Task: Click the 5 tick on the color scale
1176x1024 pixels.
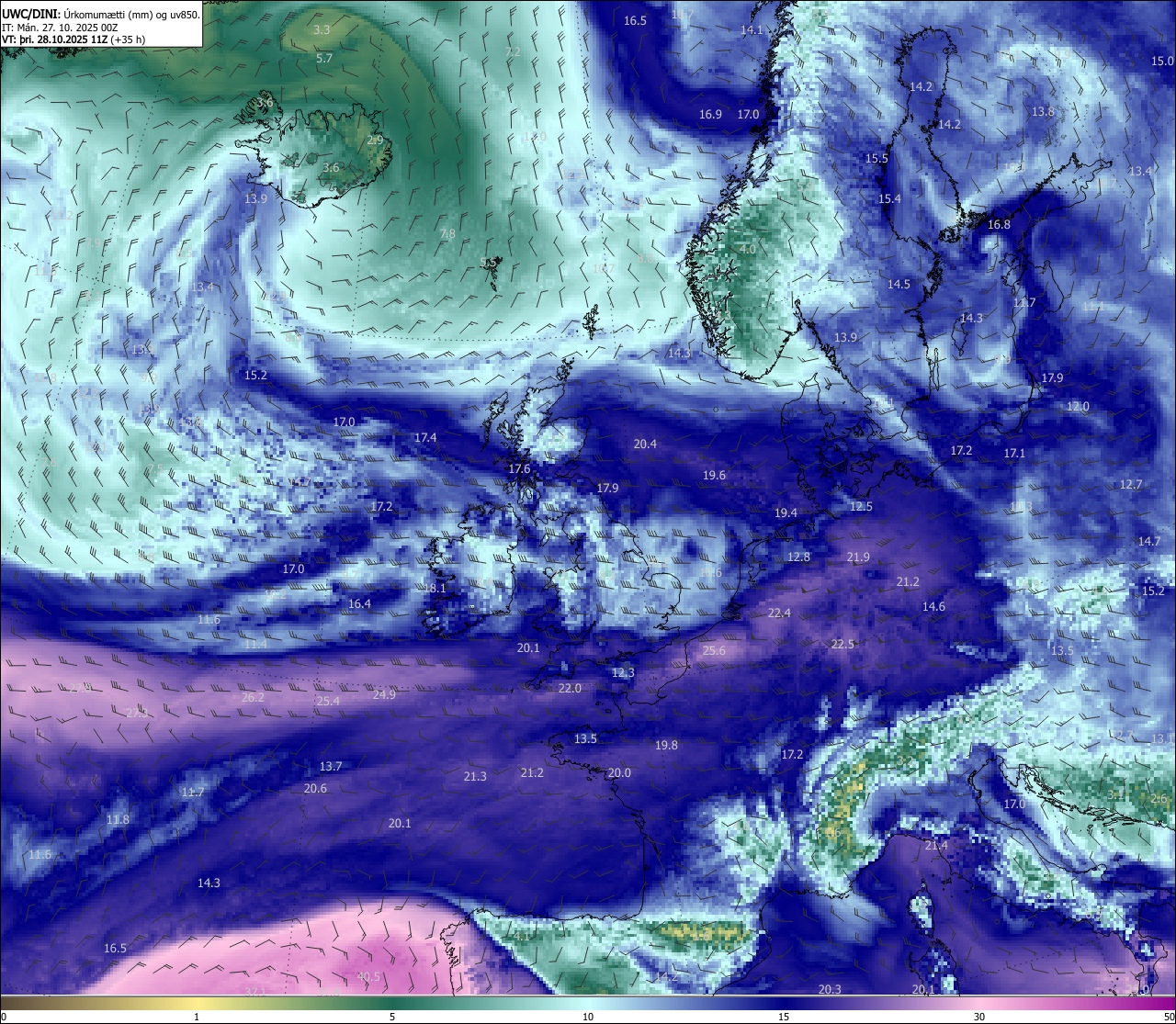Action: coord(392,1017)
